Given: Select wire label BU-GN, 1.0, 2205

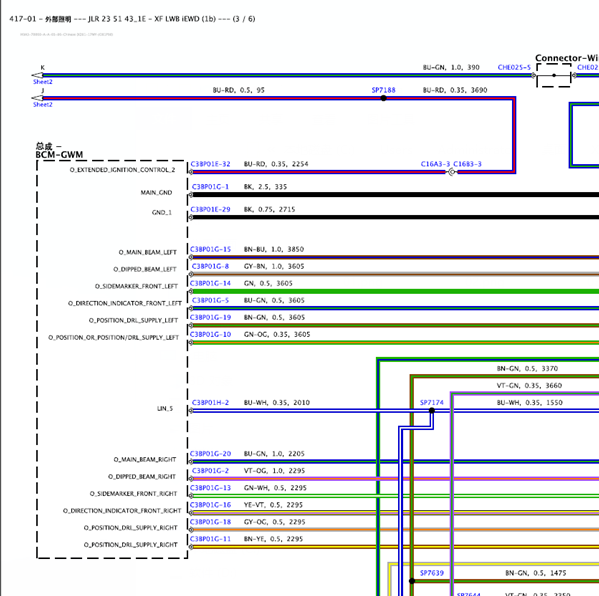Looking at the screenshot, I should (x=274, y=453).
